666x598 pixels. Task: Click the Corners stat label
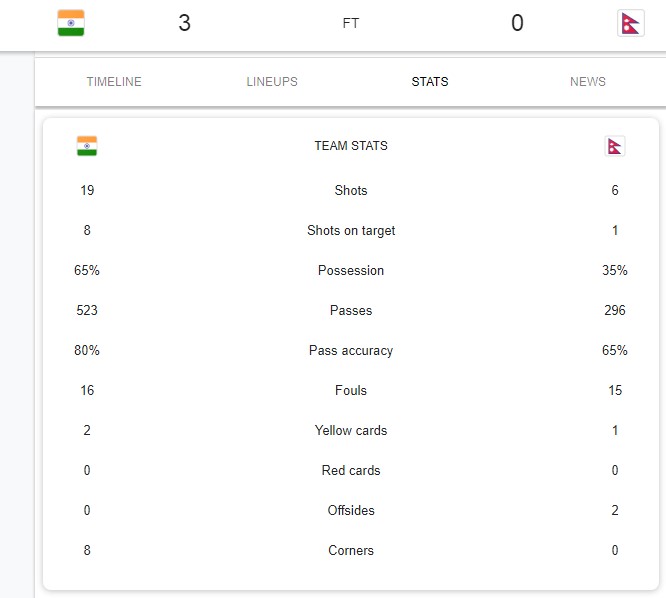[x=351, y=550]
